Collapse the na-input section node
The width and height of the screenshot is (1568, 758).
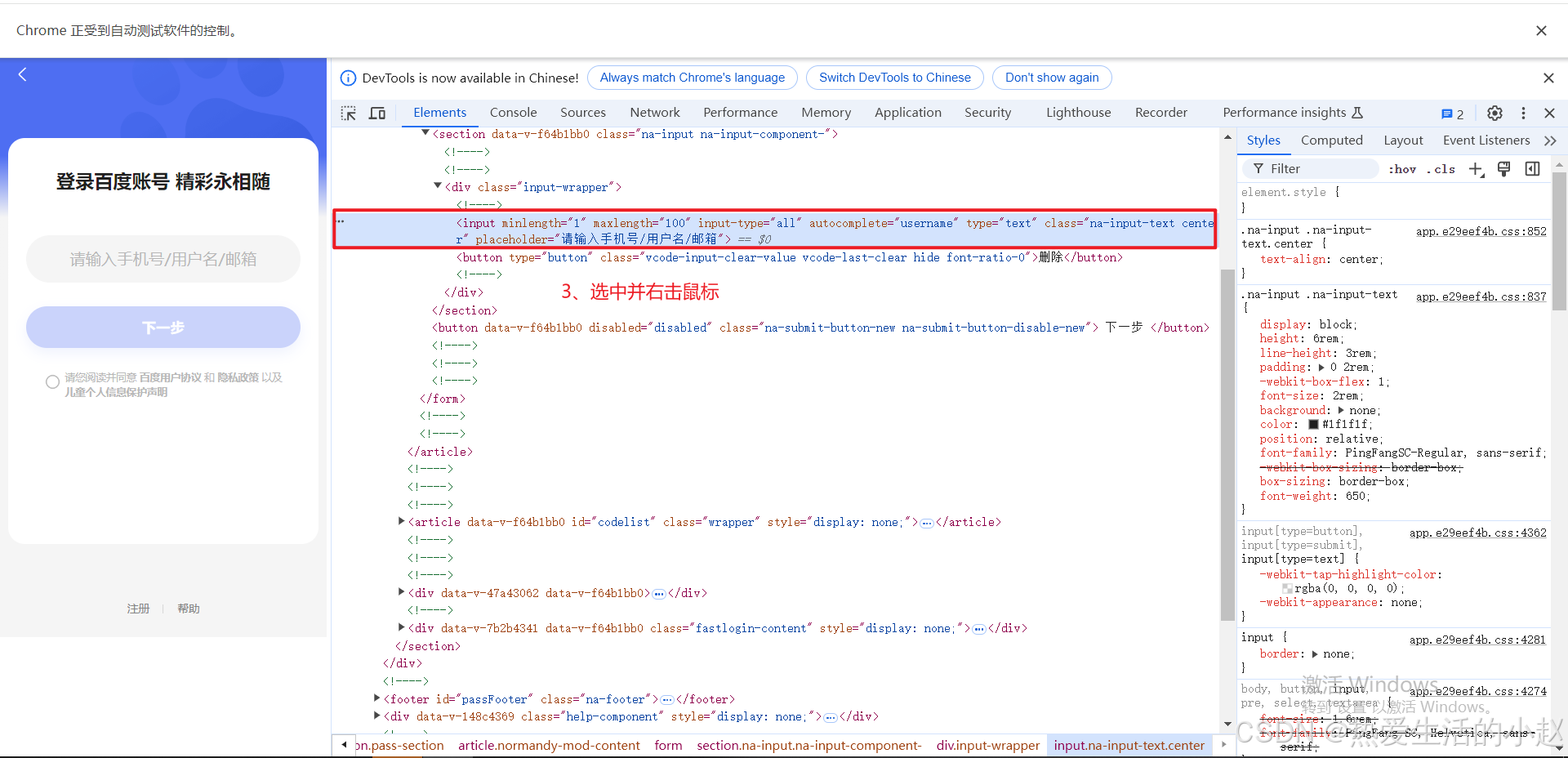[425, 133]
